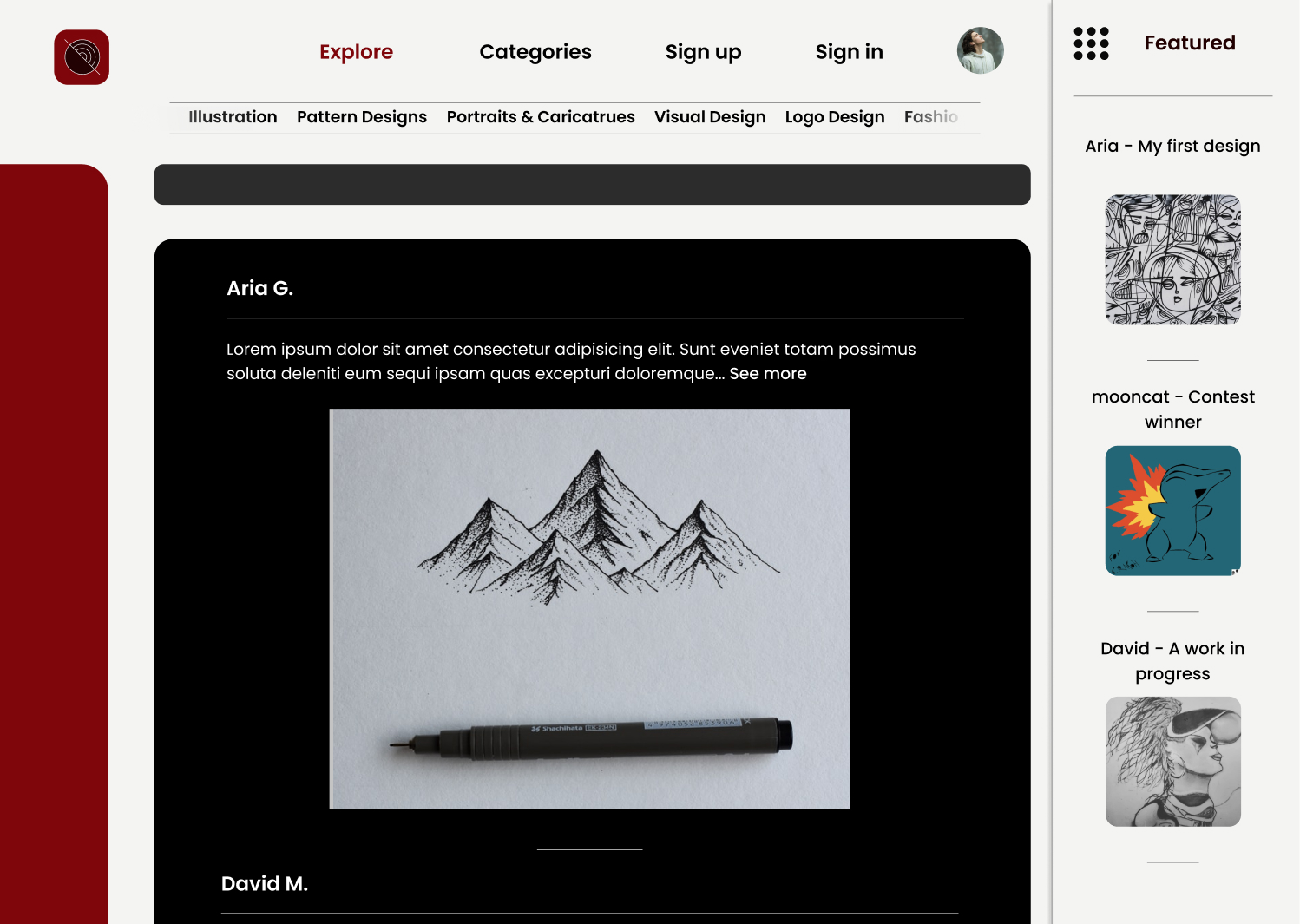Click the red site logo icon
This screenshot has height=924, width=1300.
click(82, 57)
